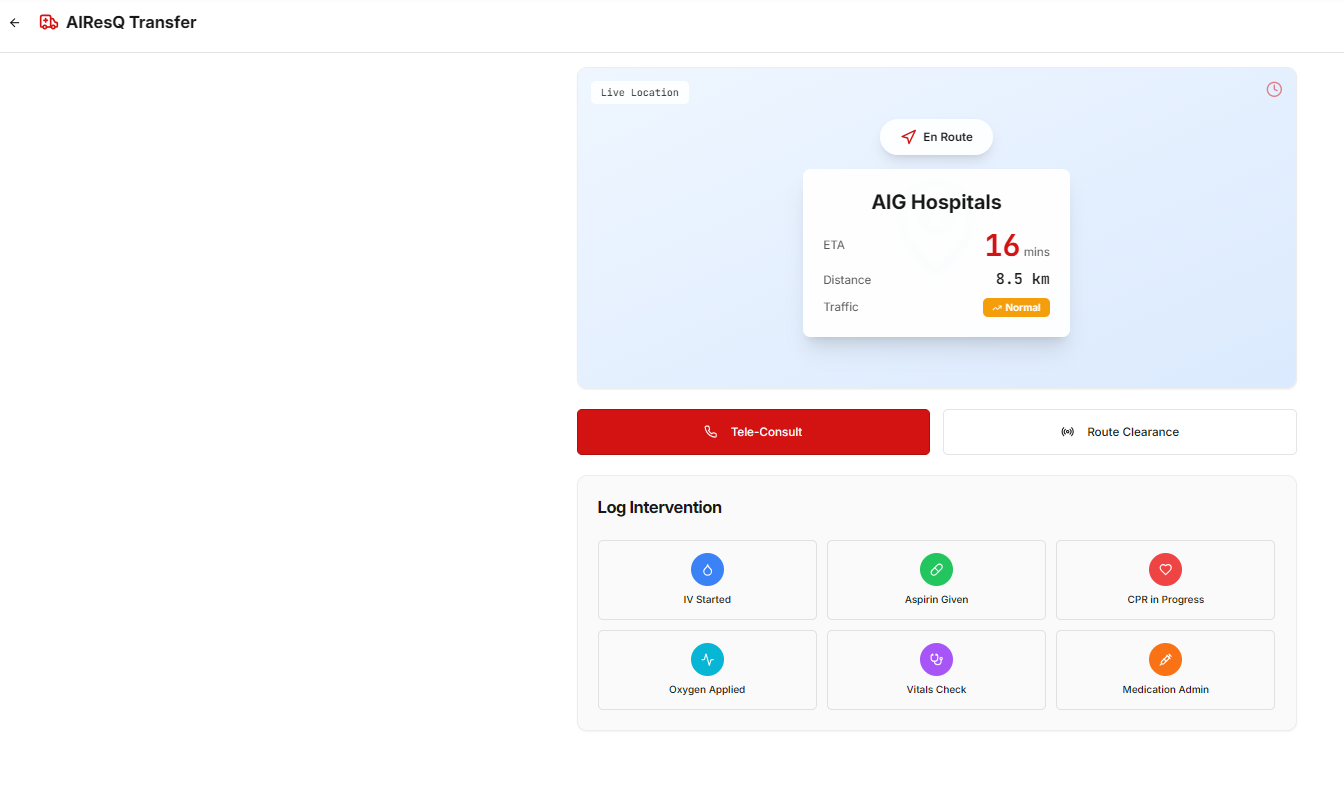Click the Traffic label

point(841,307)
